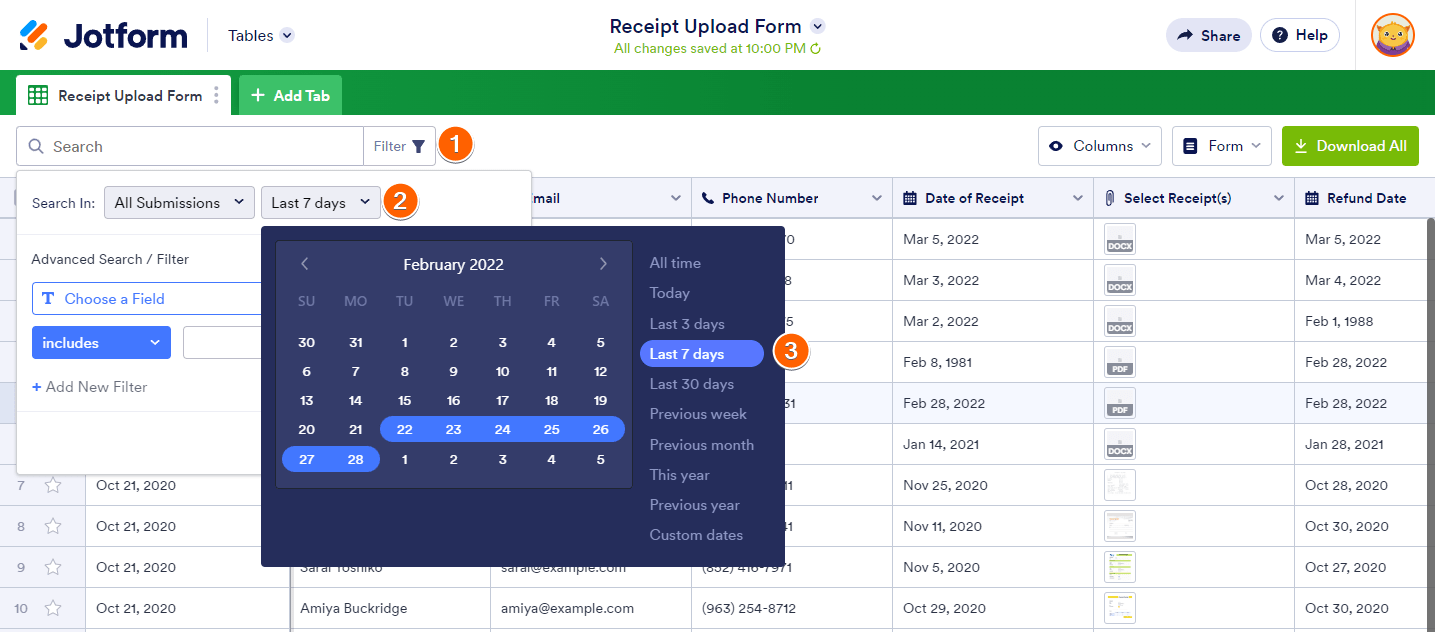
Task: Open the DOCX file from Mar 3, 2022 receipt
Action: [x=1120, y=280]
